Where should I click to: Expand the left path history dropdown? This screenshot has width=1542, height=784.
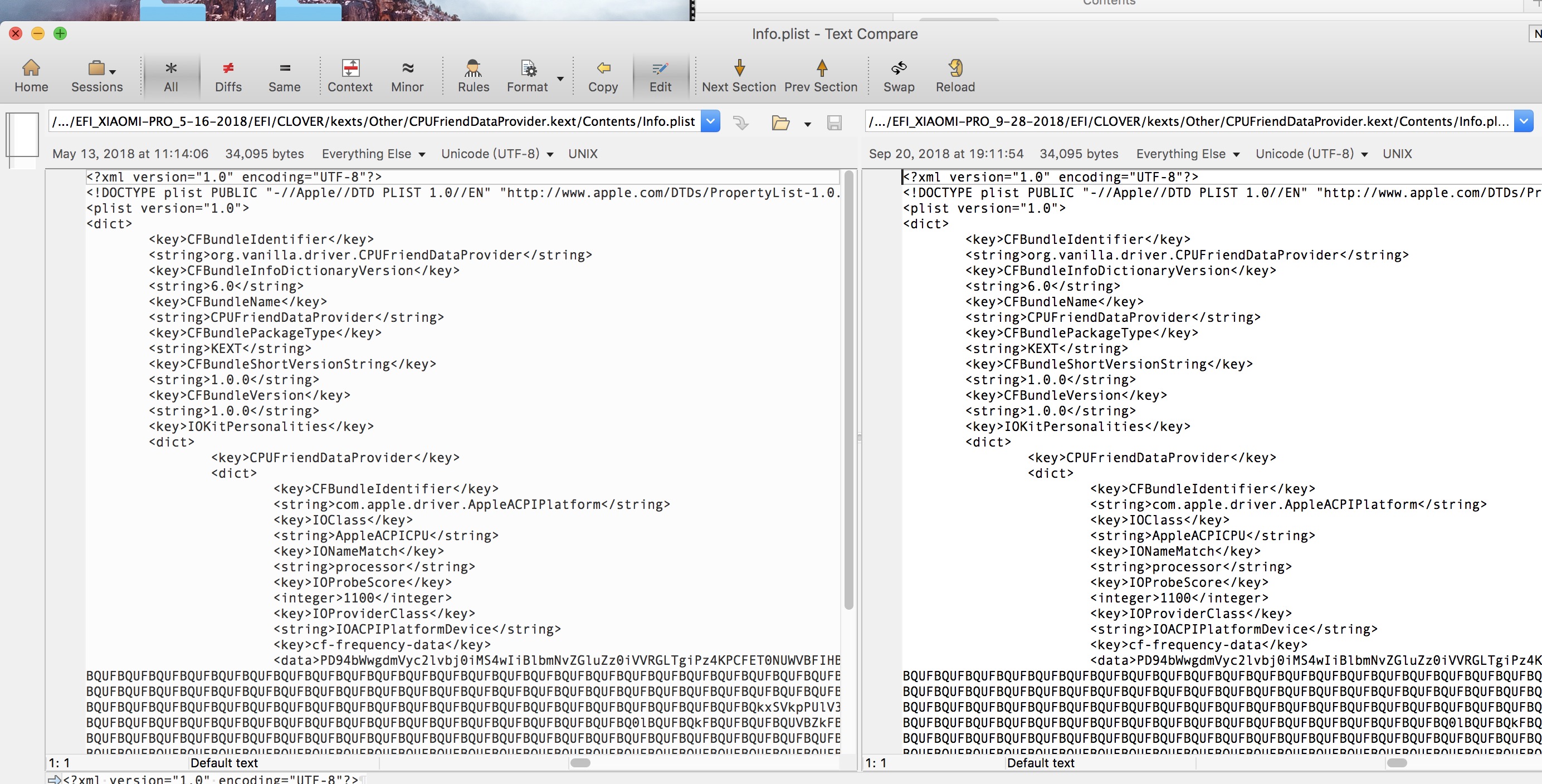tap(710, 121)
